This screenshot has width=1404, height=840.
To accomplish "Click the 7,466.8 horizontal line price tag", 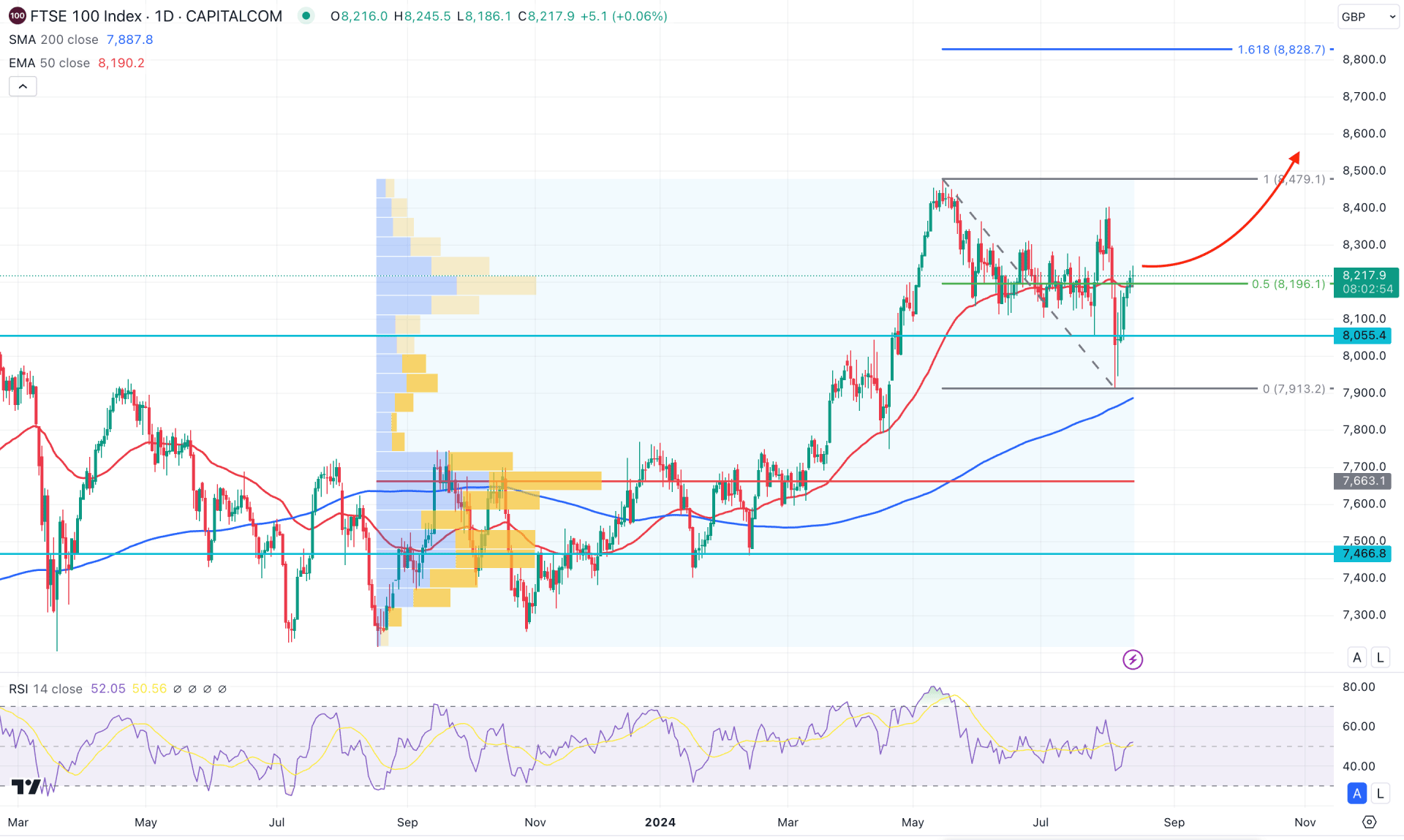I will pos(1364,553).
